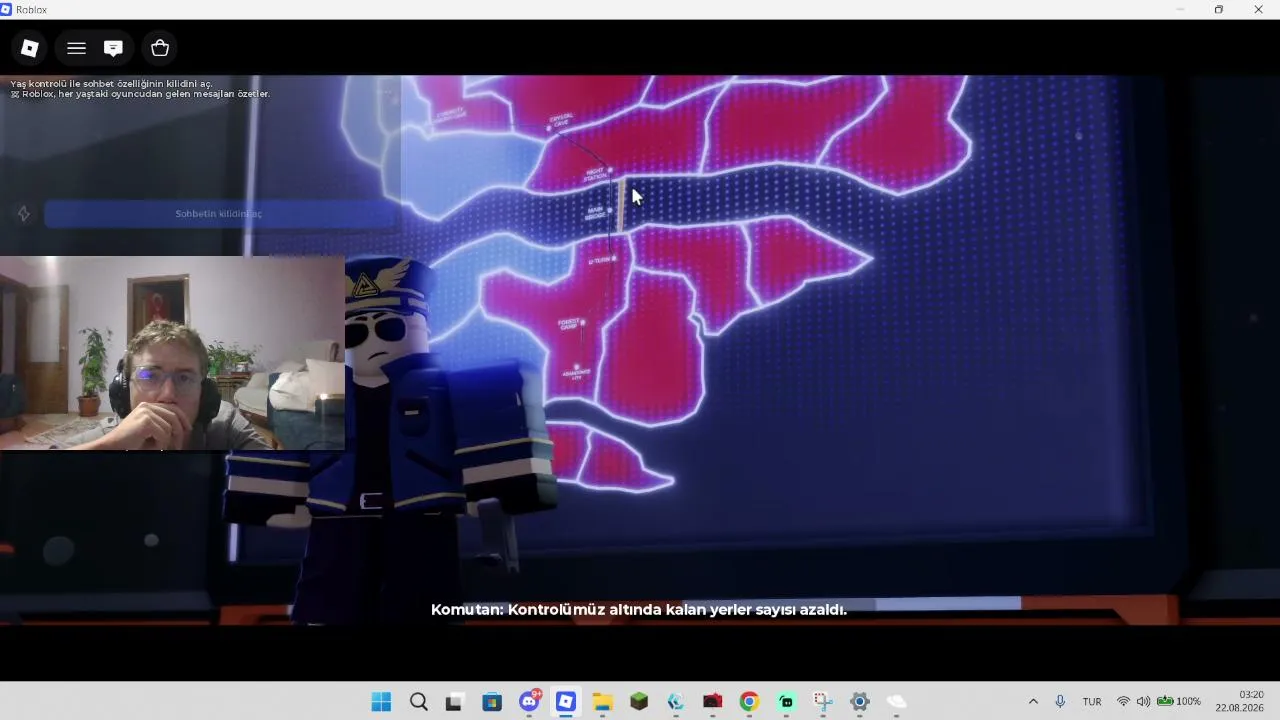The width and height of the screenshot is (1280, 720).
Task: Open Windows Search from the taskbar
Action: [419, 702]
